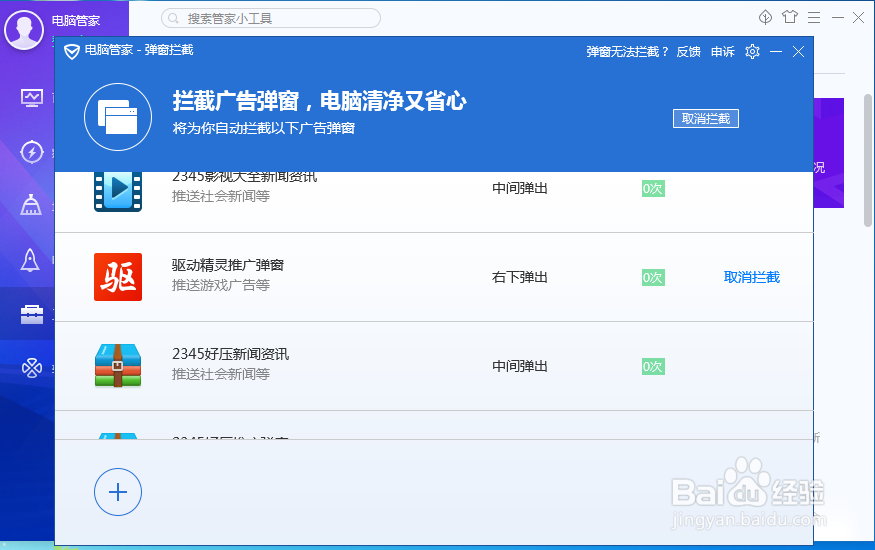Select the 2345好压新闻资讯 row title

click(x=230, y=354)
